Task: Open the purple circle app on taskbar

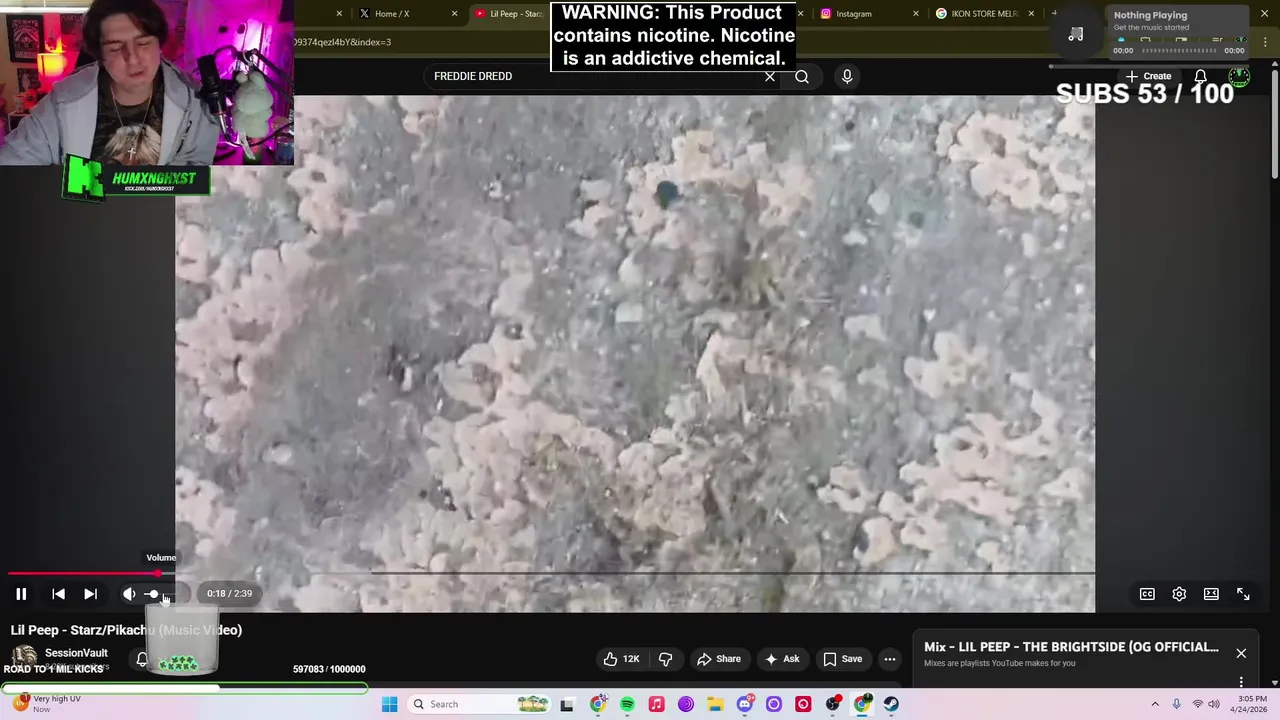Action: 773,704
